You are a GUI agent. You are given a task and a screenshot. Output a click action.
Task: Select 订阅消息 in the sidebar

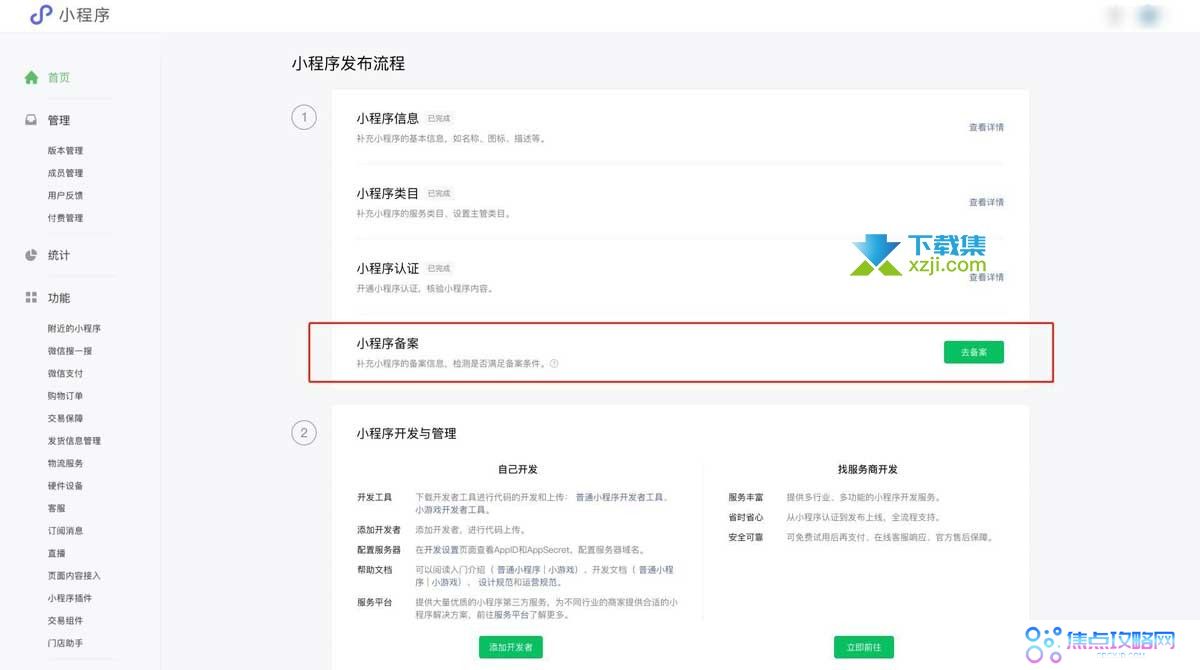[x=64, y=531]
